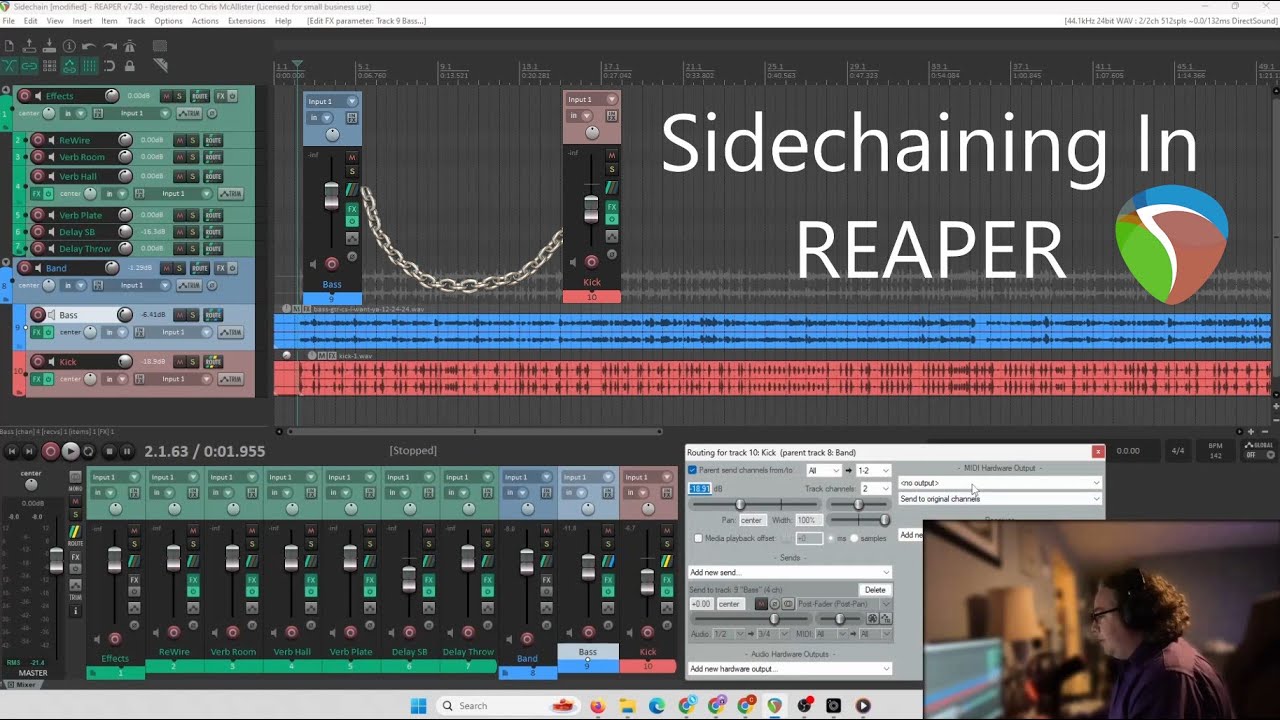The width and height of the screenshot is (1280, 720).
Task: Click the pause button in the transport
Action: [127, 452]
